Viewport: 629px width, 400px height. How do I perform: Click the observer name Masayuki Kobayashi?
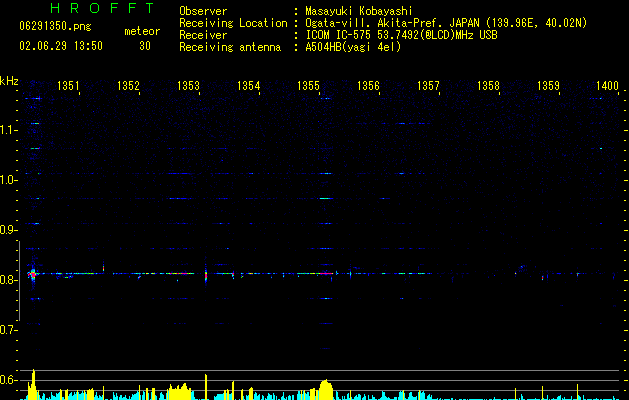[359, 11]
